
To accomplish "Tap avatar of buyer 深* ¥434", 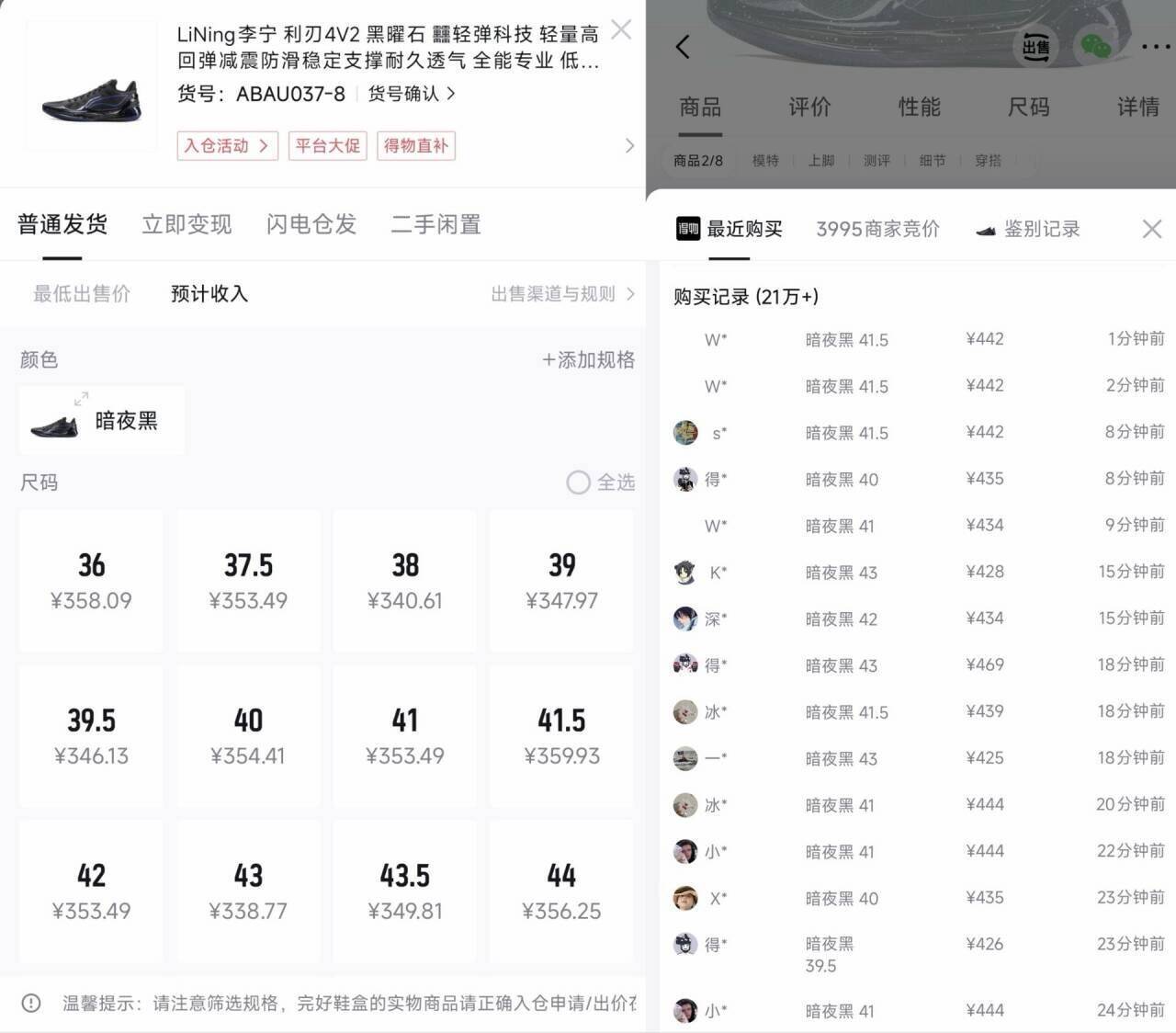I will click(x=685, y=619).
